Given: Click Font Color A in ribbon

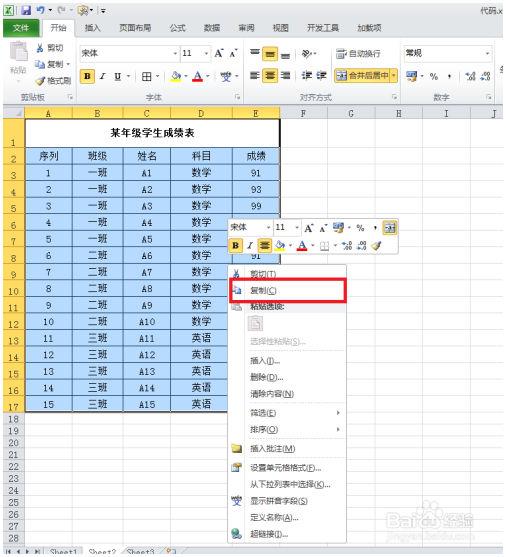Looking at the screenshot, I should (198, 76).
